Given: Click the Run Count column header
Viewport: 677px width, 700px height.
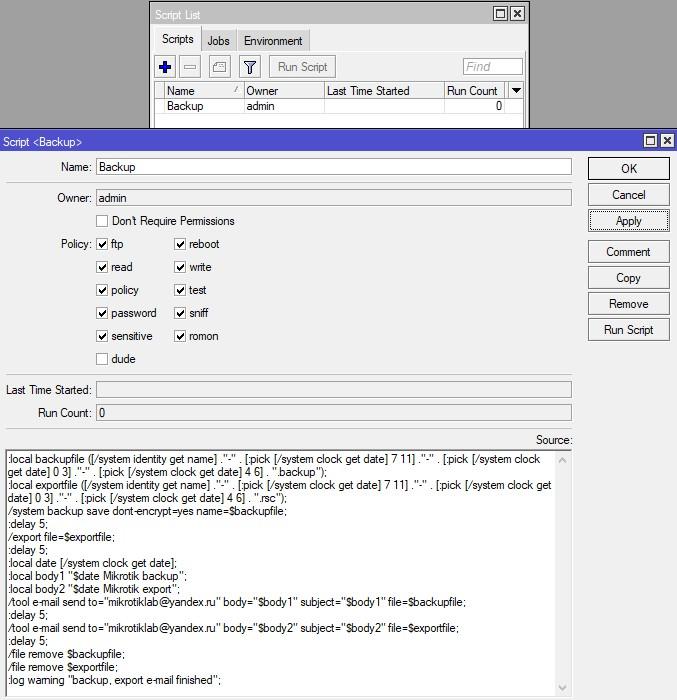Looking at the screenshot, I should (x=474, y=91).
